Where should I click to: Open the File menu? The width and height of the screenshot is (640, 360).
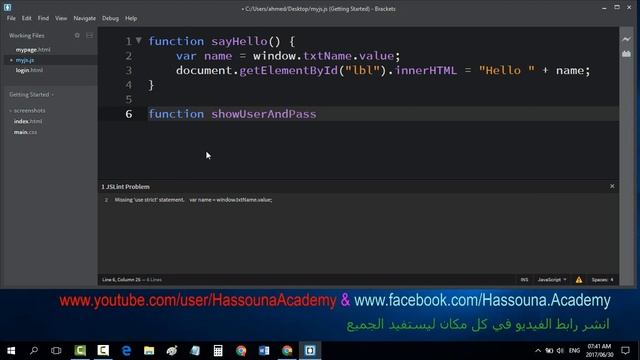[11, 18]
